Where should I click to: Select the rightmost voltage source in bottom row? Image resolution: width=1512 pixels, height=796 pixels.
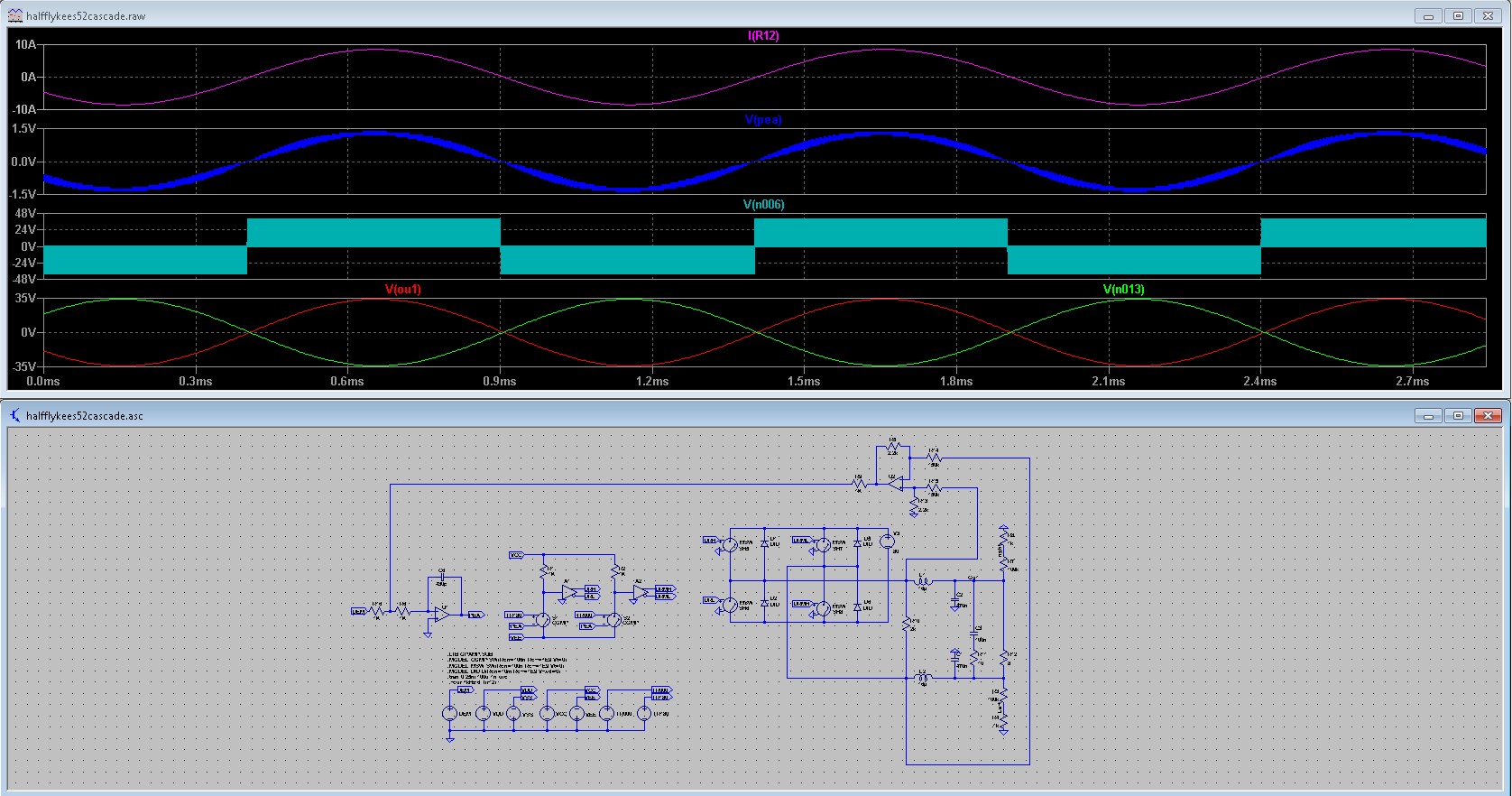[x=644, y=713]
